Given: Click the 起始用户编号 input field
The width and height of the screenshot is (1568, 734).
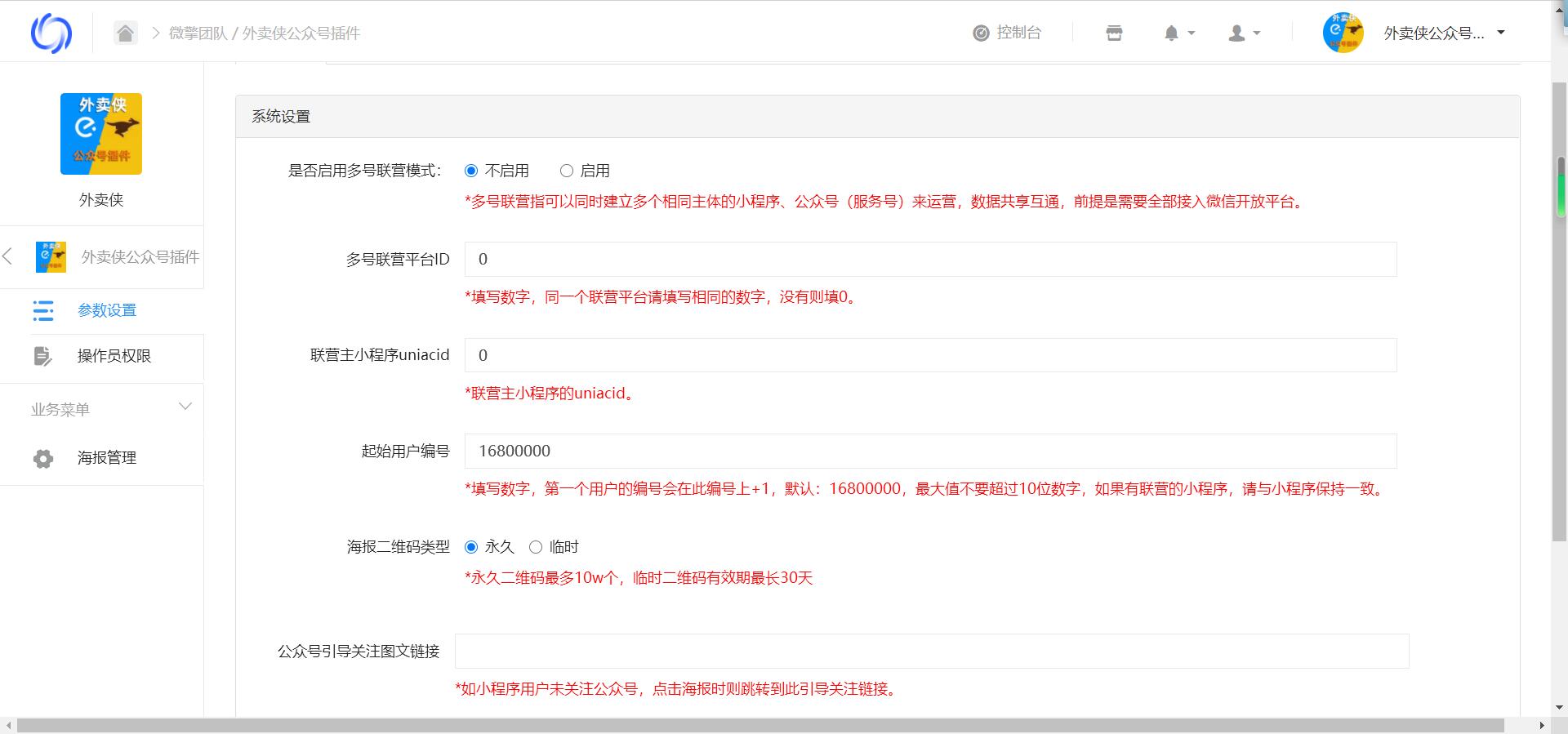Looking at the screenshot, I should point(931,451).
